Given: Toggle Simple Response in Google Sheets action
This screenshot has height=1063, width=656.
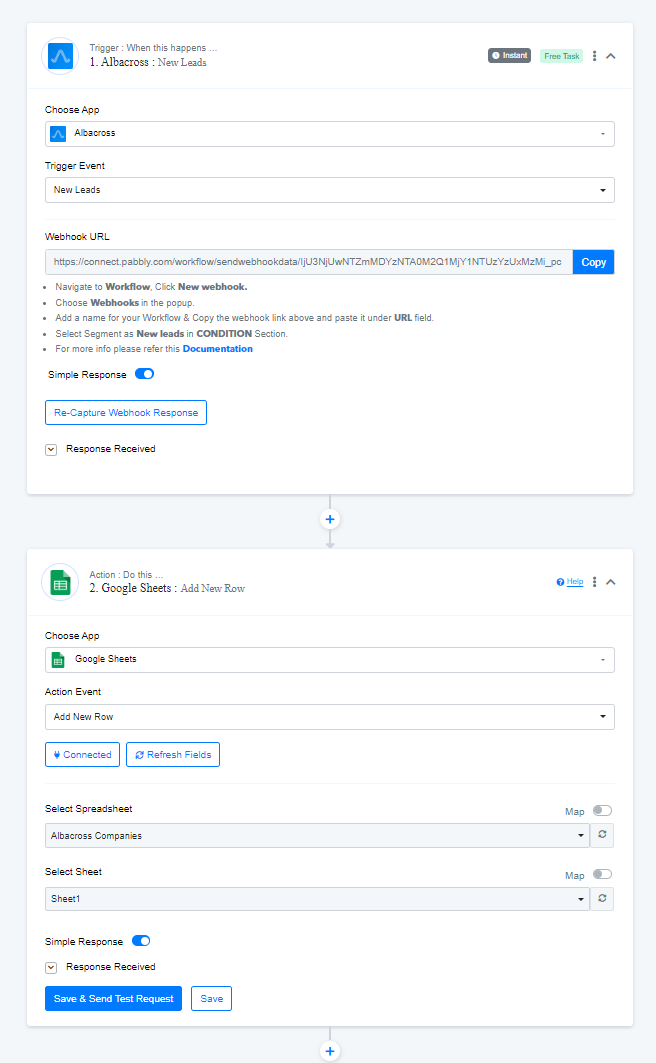Looking at the screenshot, I should [141, 940].
